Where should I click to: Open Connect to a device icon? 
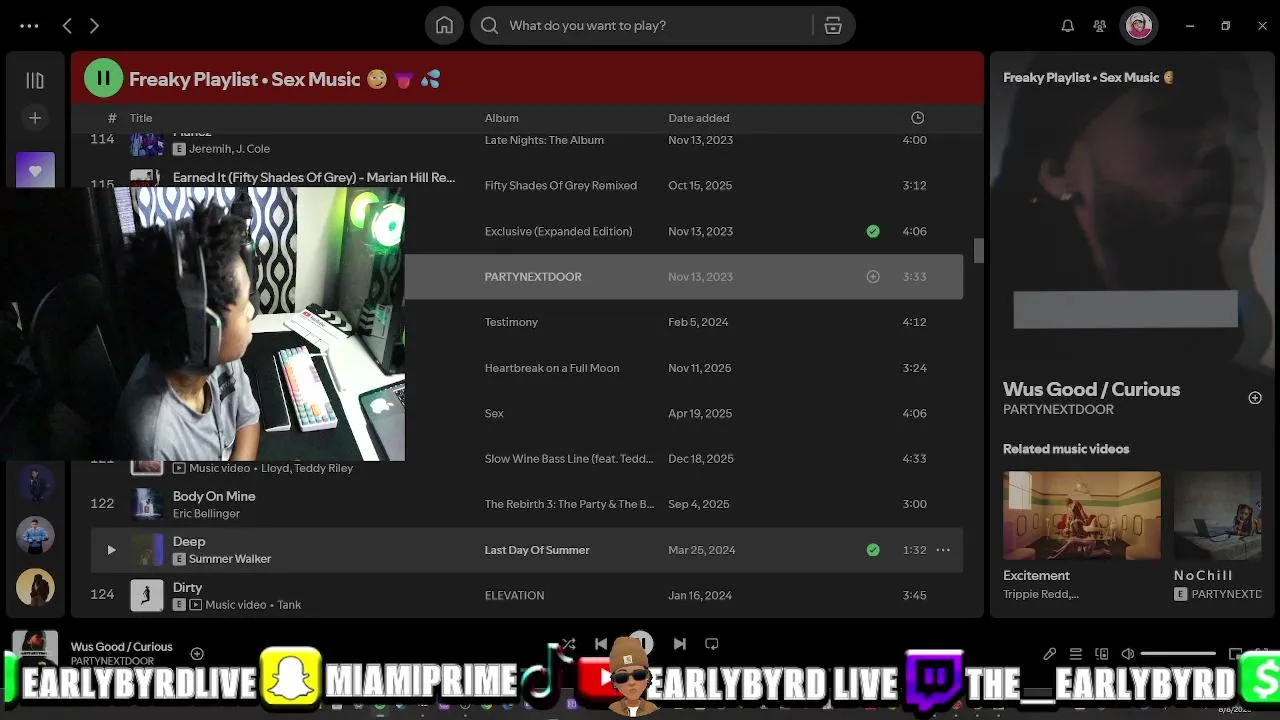pyautogui.click(x=1101, y=654)
